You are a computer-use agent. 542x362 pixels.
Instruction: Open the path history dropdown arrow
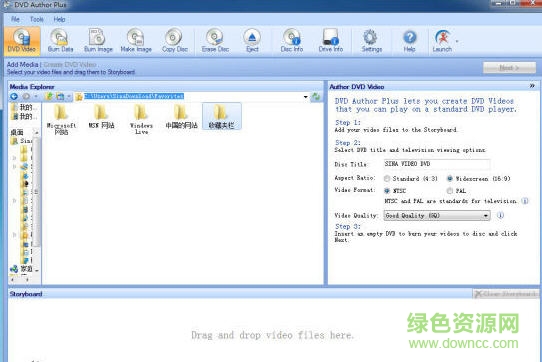pyautogui.click(x=306, y=97)
